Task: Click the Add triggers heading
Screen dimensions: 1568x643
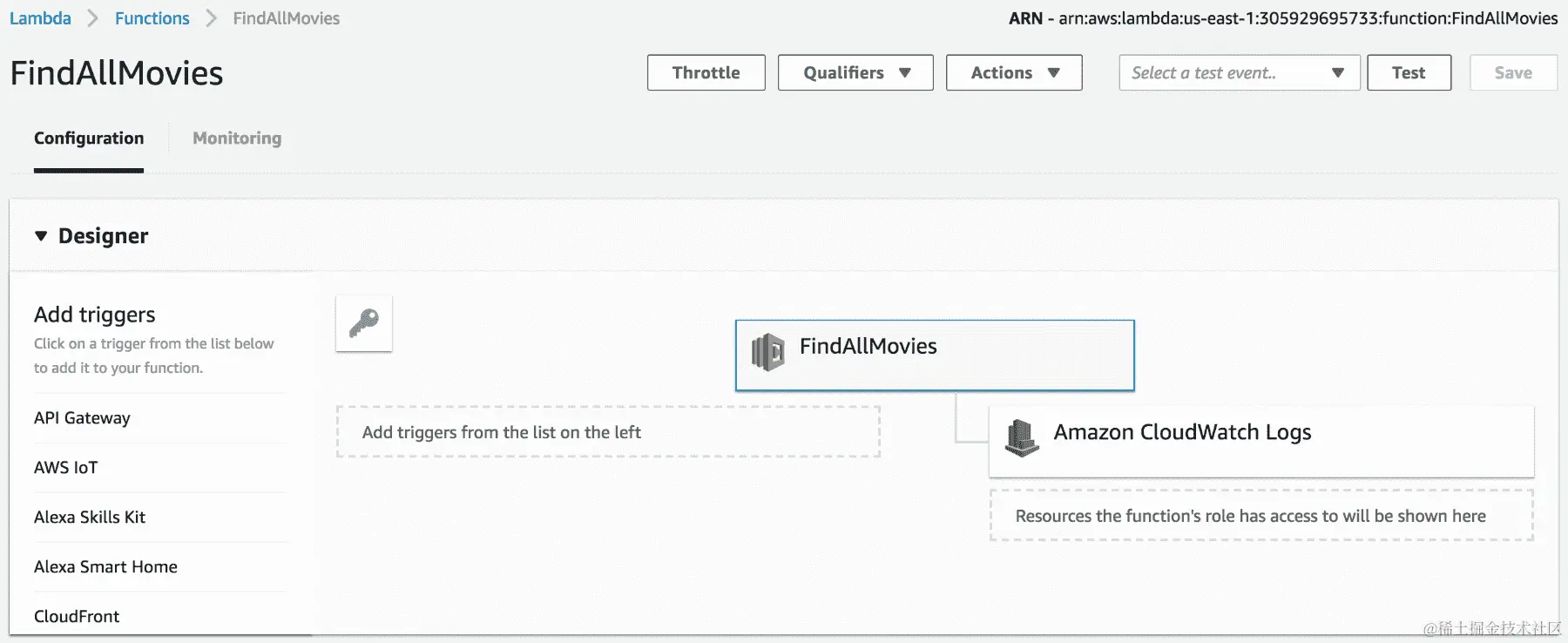Action: point(95,315)
